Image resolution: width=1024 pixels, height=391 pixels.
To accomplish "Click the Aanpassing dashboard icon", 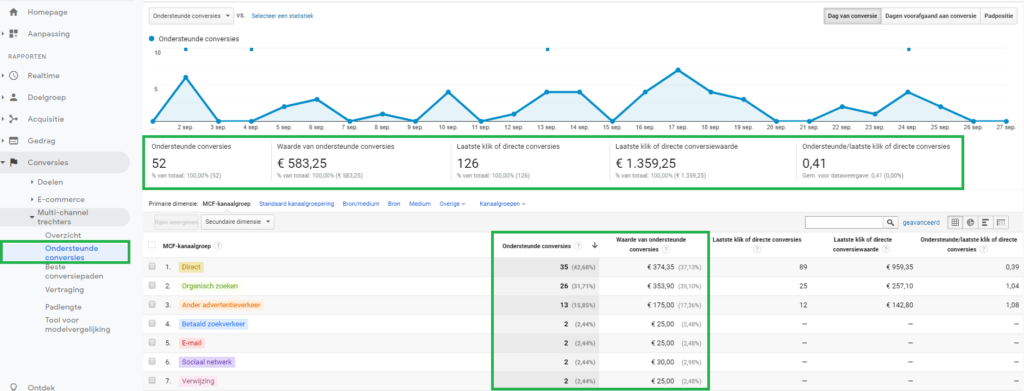I will pyautogui.click(x=13, y=34).
